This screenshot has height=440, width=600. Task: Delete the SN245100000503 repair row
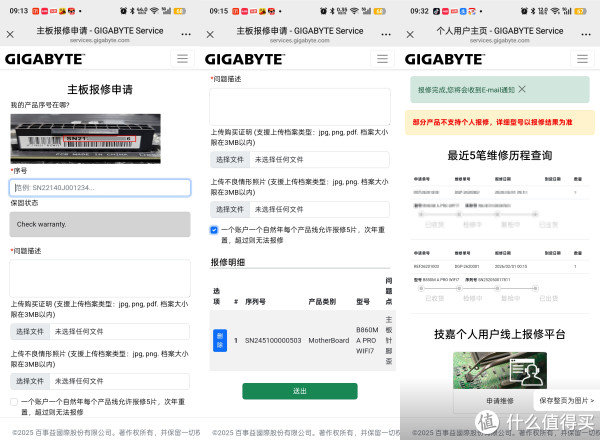[x=220, y=340]
